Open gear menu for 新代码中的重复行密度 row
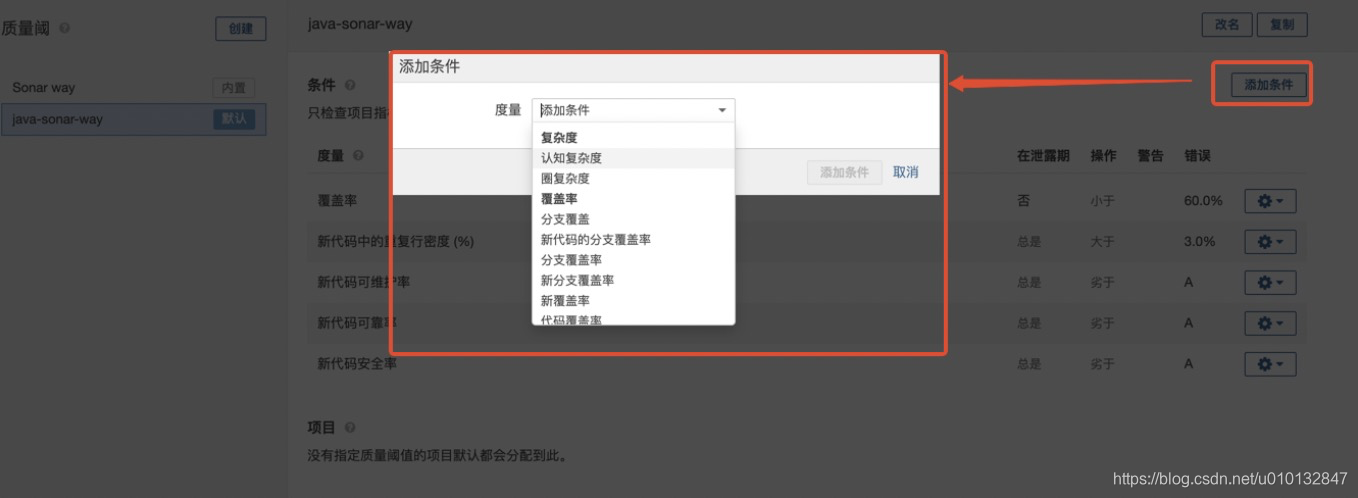The height and width of the screenshot is (498, 1358). click(1270, 242)
